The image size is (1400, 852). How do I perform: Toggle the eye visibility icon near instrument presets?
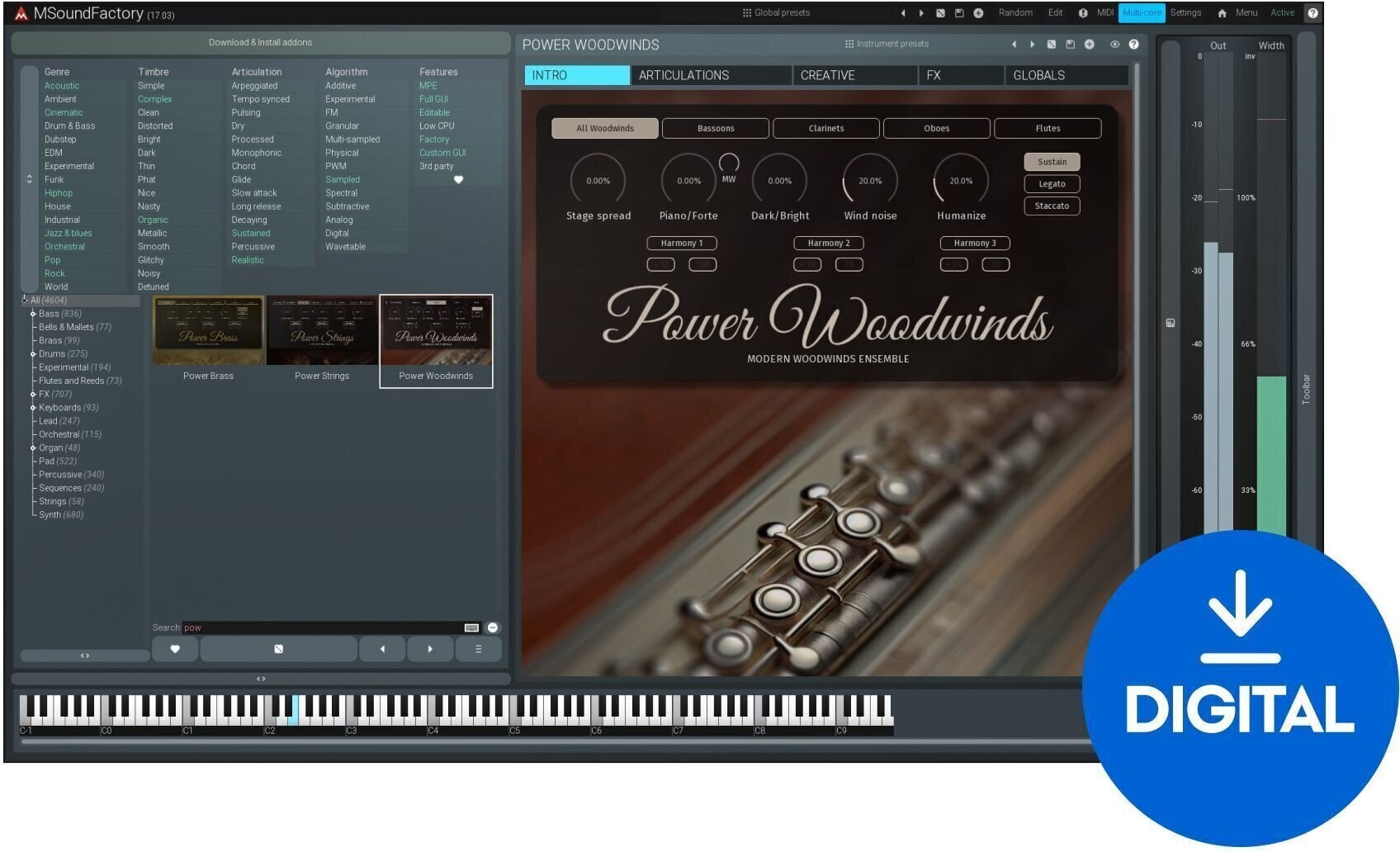pos(1115,45)
